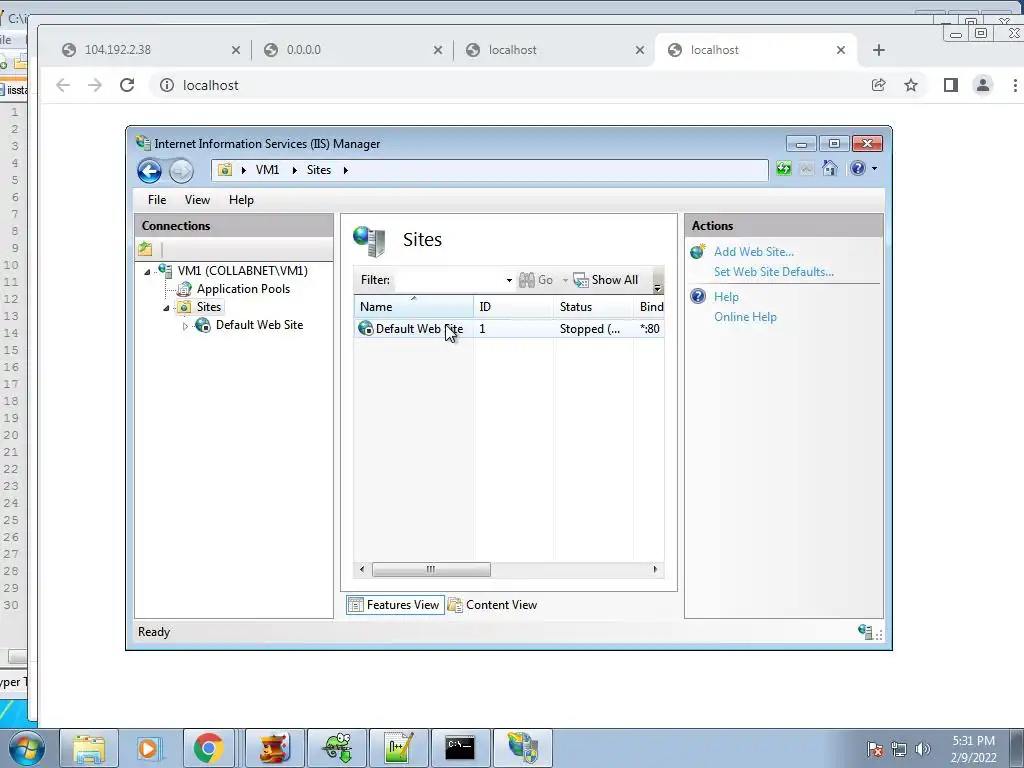Select Application Pools in the tree
Screen dimensions: 1024x768
(x=243, y=289)
